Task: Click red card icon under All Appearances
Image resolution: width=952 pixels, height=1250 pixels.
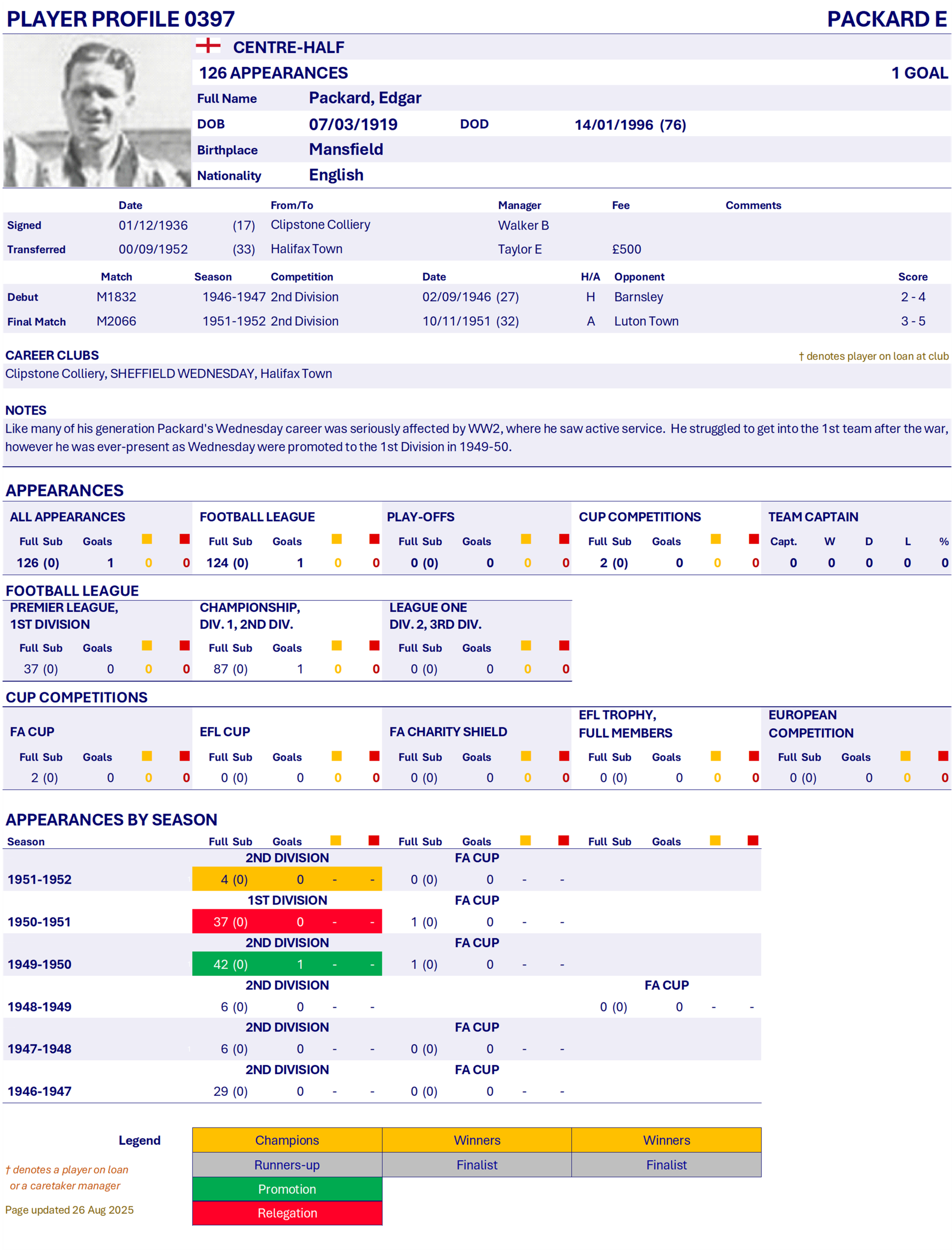Action: (x=185, y=539)
